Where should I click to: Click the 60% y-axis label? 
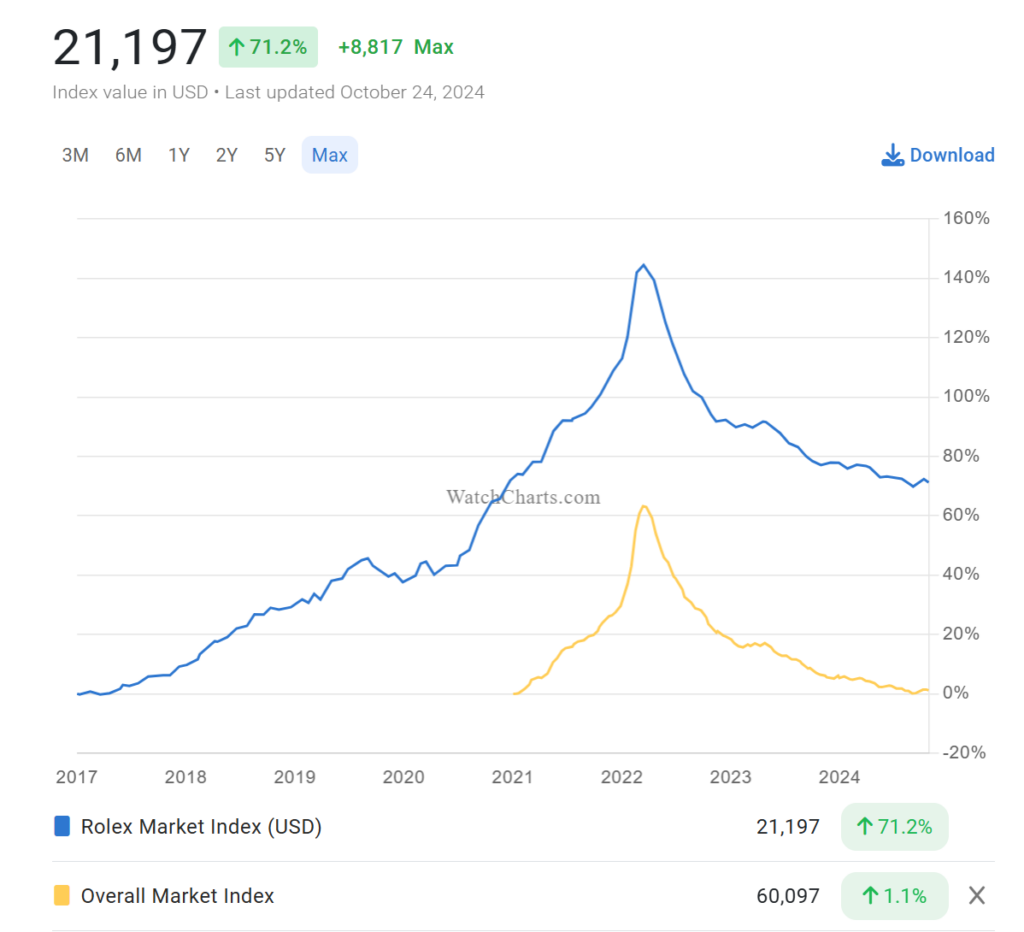pyautogui.click(x=961, y=515)
